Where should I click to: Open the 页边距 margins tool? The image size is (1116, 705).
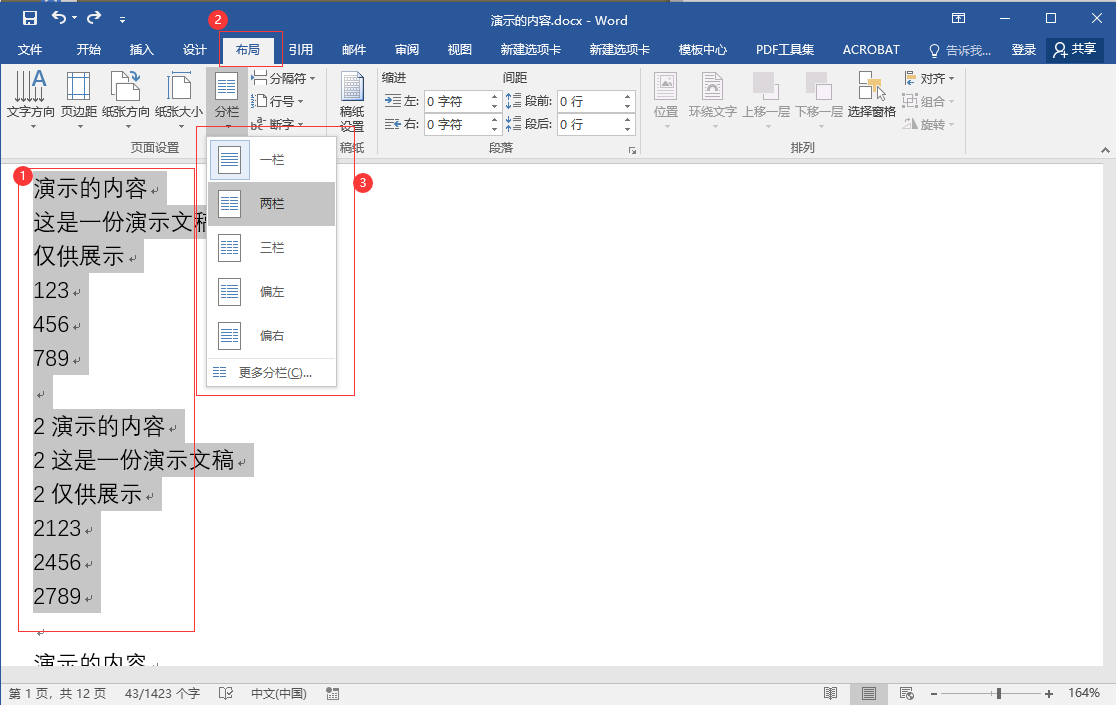(x=78, y=97)
